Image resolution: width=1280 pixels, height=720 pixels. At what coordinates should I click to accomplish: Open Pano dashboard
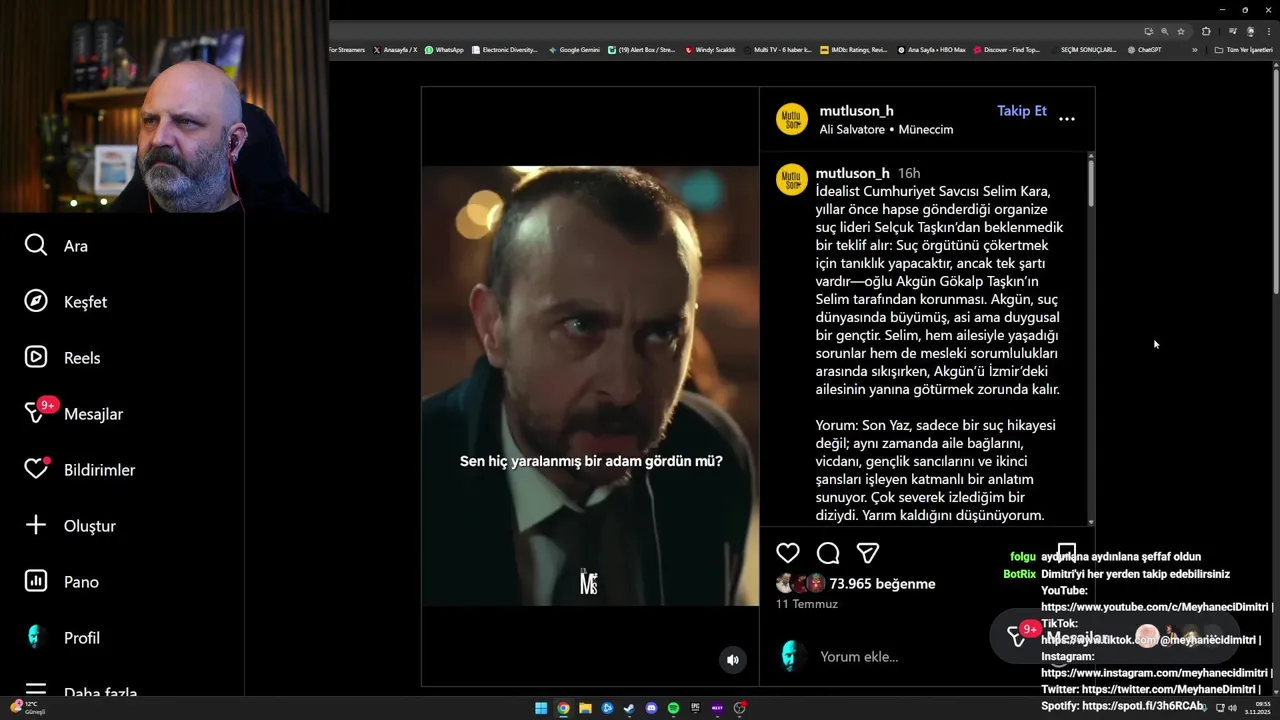point(62,582)
